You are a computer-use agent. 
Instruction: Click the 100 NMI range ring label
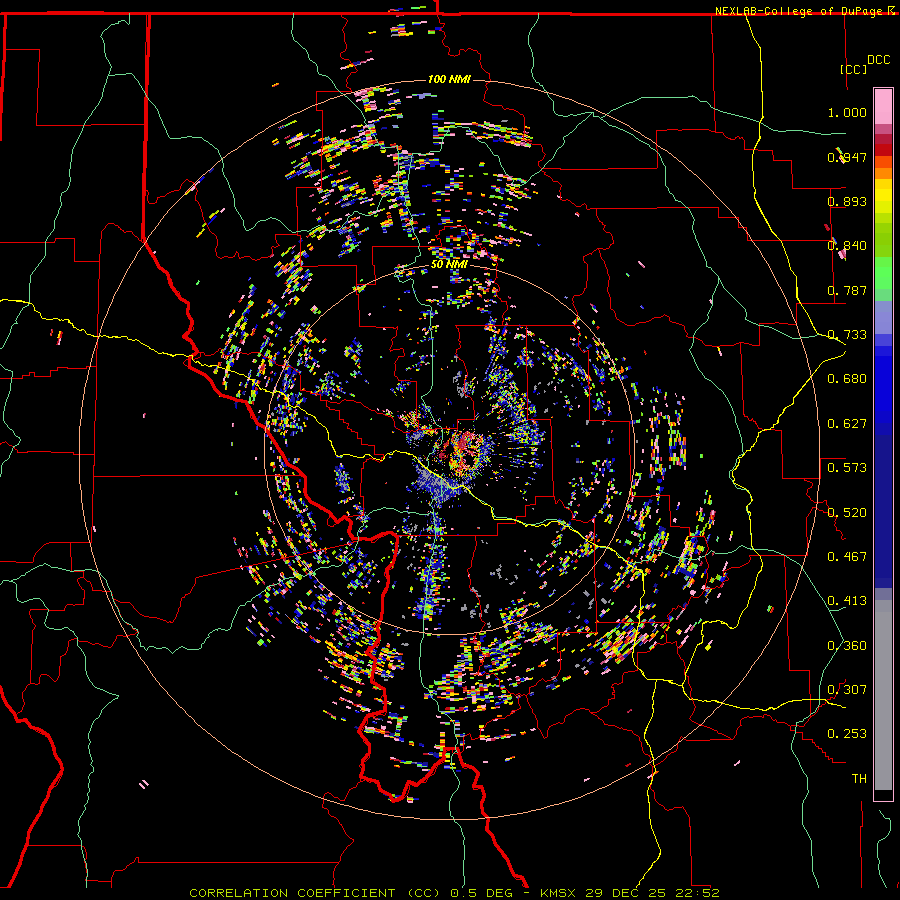449,79
